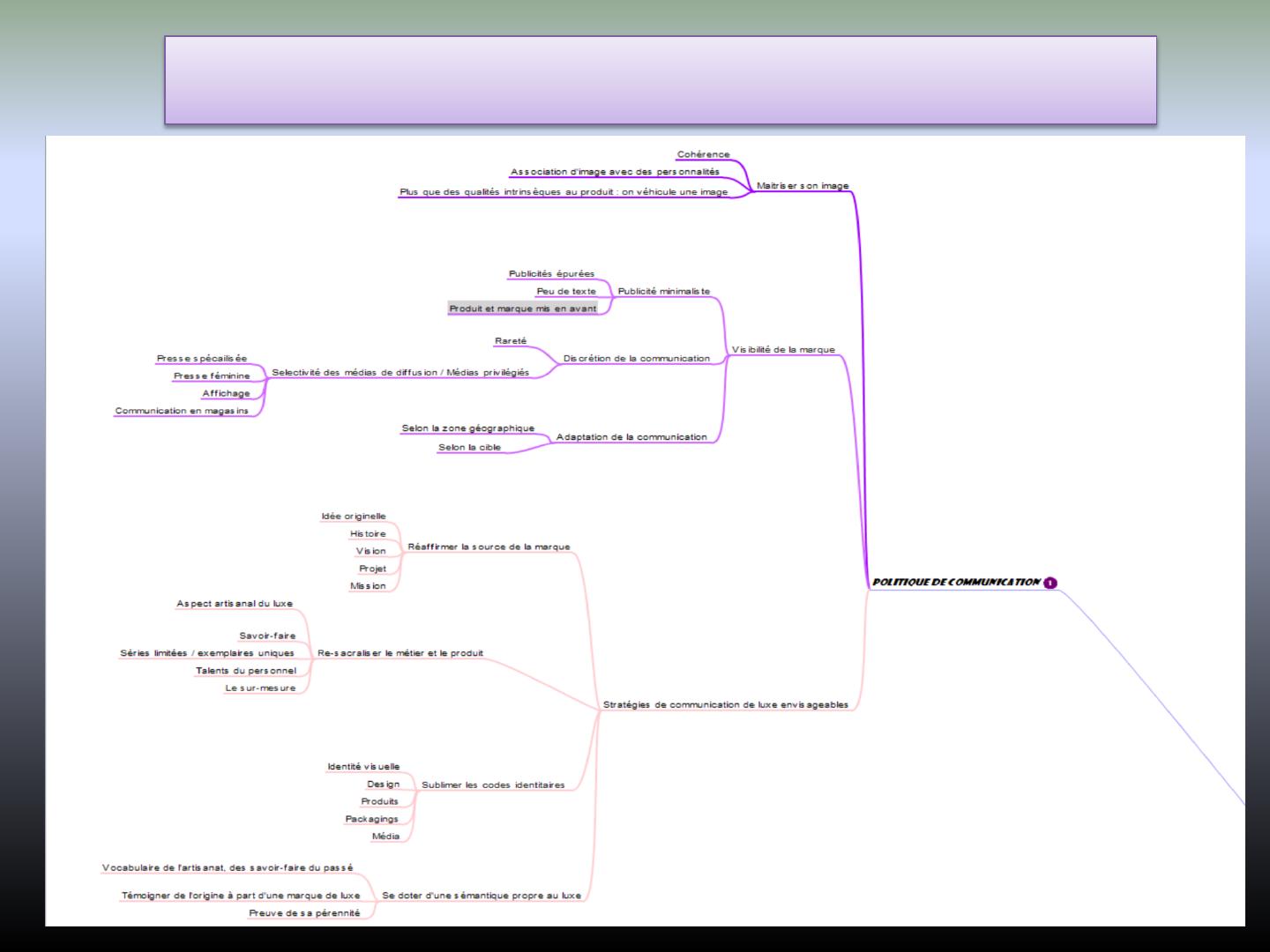Image resolution: width=1270 pixels, height=952 pixels.
Task: Select the 'Sublimer les codes identitaires' node
Action: coord(493,785)
